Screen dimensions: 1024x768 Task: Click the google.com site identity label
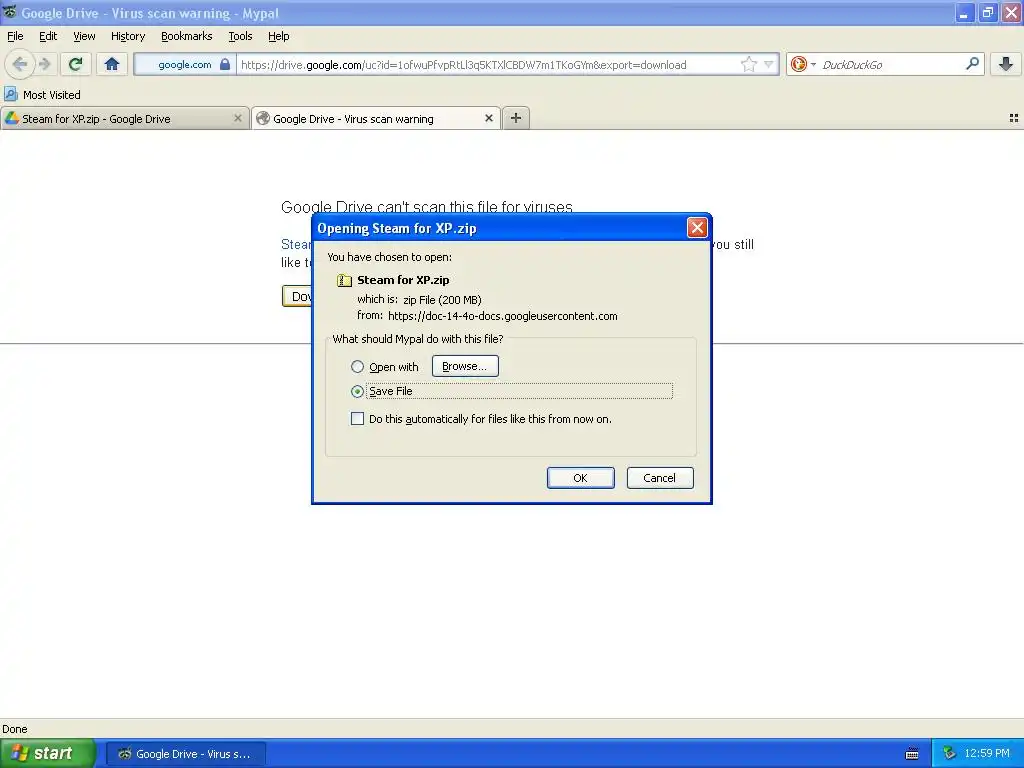(185, 64)
